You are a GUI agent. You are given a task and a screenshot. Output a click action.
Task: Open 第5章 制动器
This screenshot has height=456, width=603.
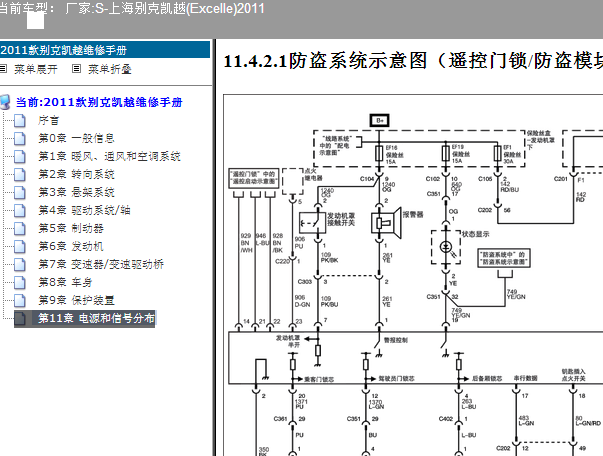71,228
